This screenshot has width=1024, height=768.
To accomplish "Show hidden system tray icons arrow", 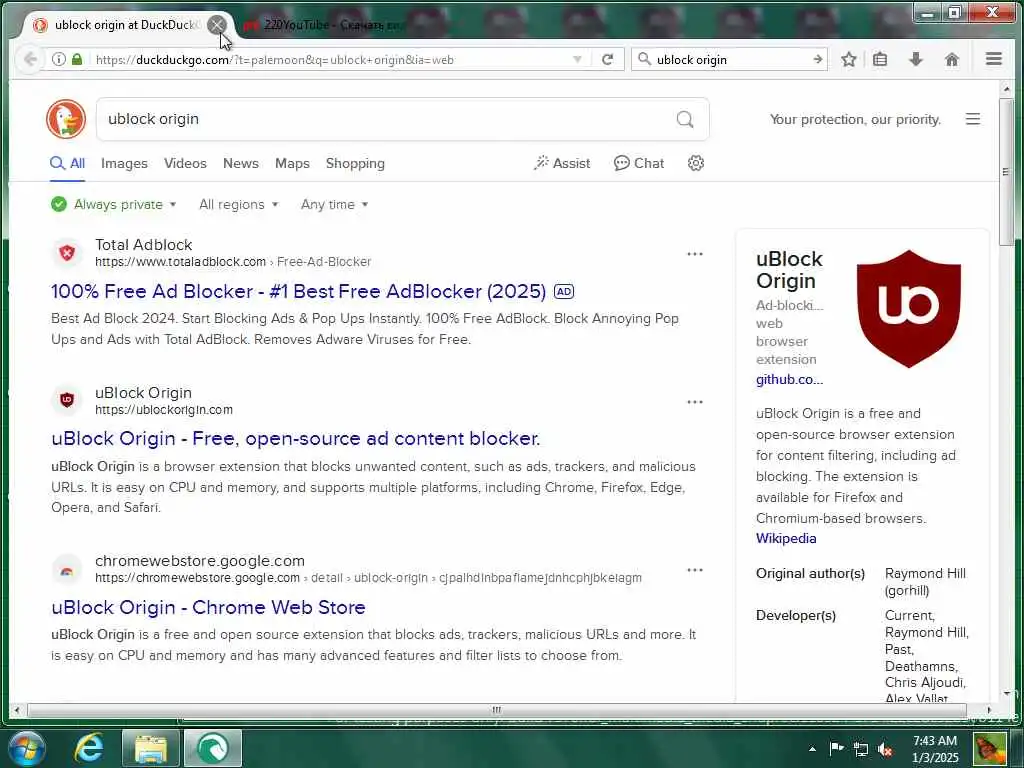I will click(x=812, y=748).
